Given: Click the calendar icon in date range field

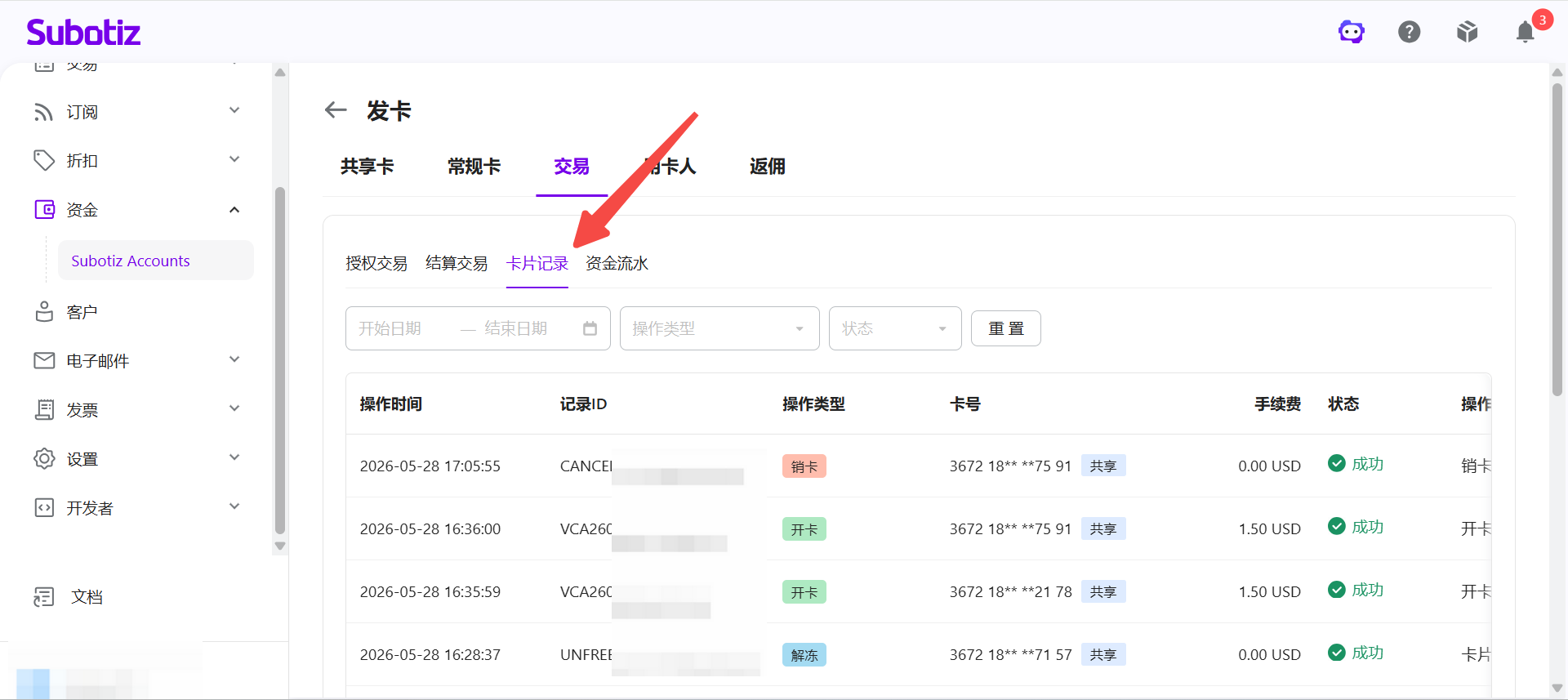Looking at the screenshot, I should 590,328.
